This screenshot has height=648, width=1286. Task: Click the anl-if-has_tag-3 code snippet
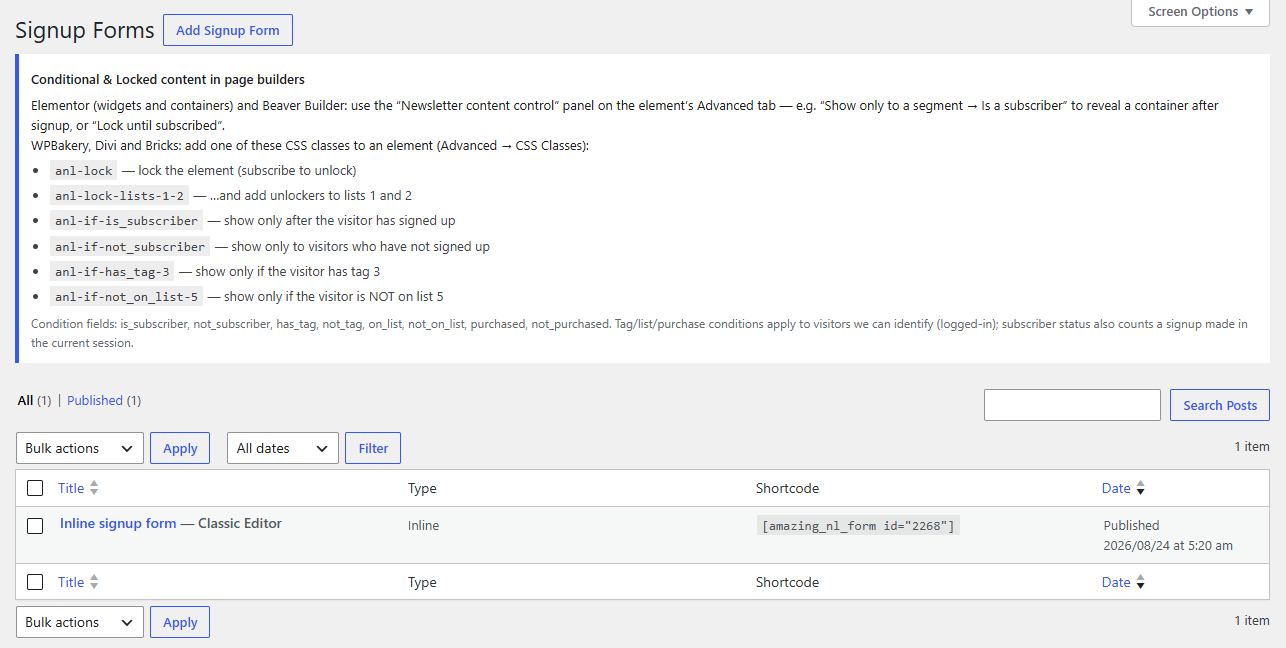click(x=113, y=272)
